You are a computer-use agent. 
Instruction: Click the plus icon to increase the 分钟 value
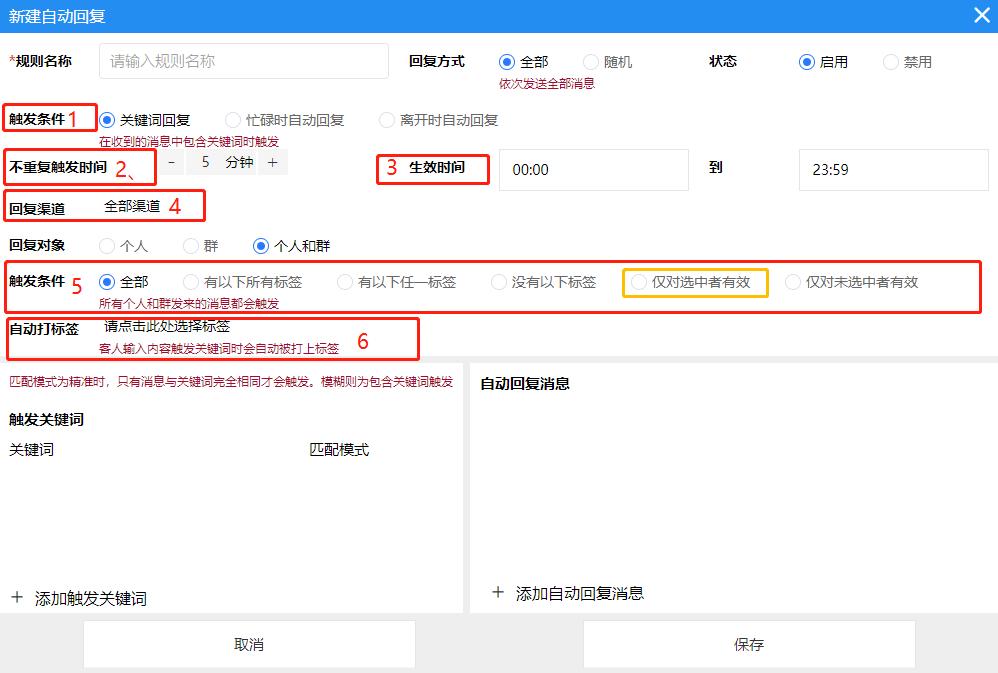(x=274, y=161)
